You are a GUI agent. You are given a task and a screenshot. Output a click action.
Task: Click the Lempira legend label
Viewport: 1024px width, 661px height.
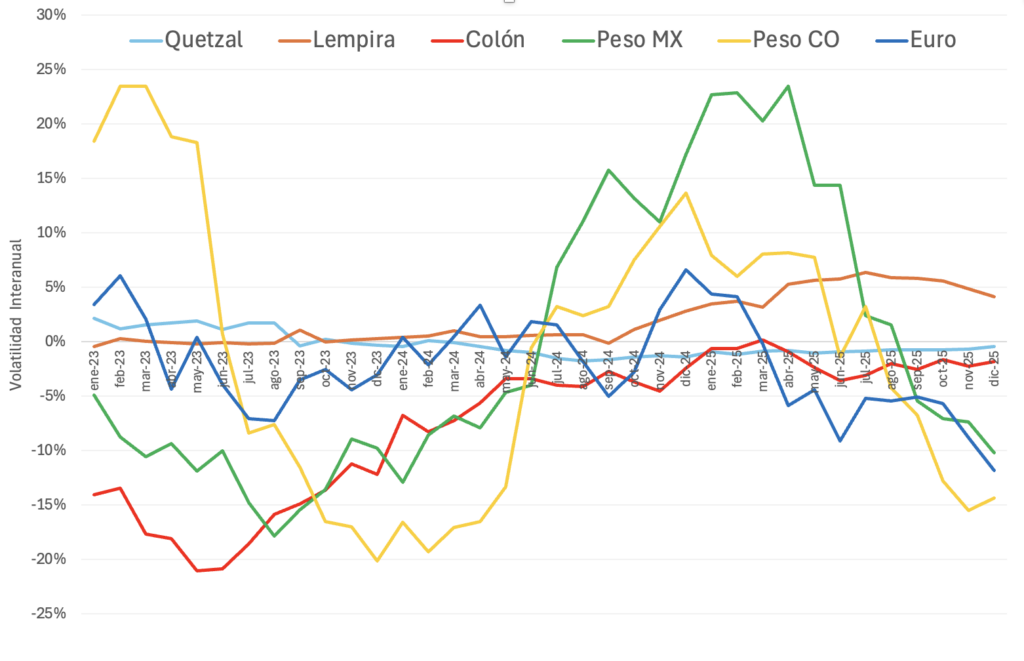tap(353, 40)
